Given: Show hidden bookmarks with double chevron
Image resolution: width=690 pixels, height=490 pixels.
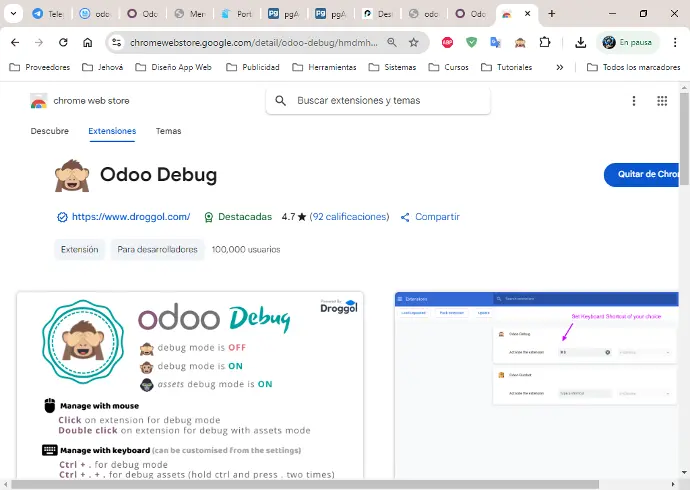Looking at the screenshot, I should pos(559,67).
